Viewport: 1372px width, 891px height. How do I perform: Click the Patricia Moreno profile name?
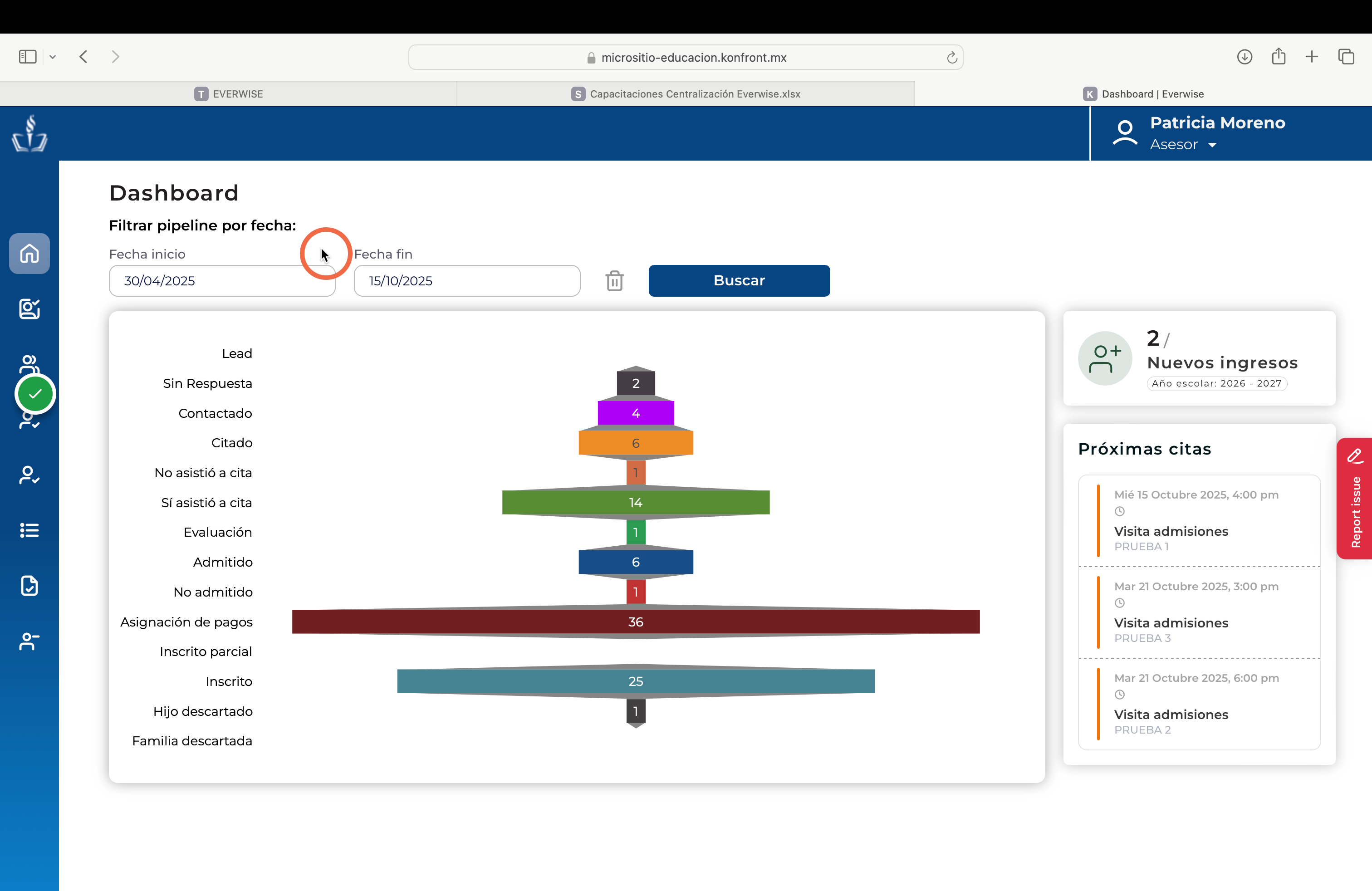point(1217,123)
